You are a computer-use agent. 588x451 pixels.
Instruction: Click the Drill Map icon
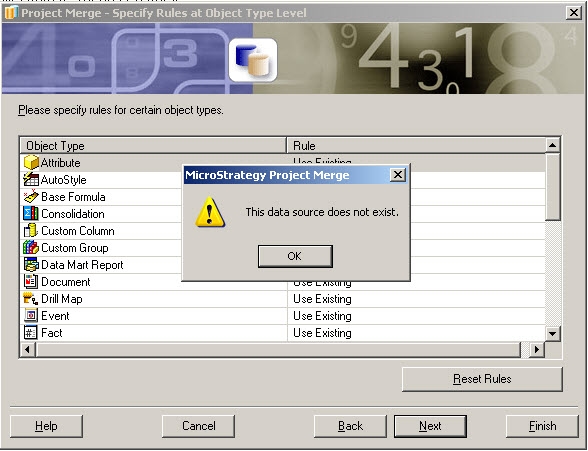[31, 298]
